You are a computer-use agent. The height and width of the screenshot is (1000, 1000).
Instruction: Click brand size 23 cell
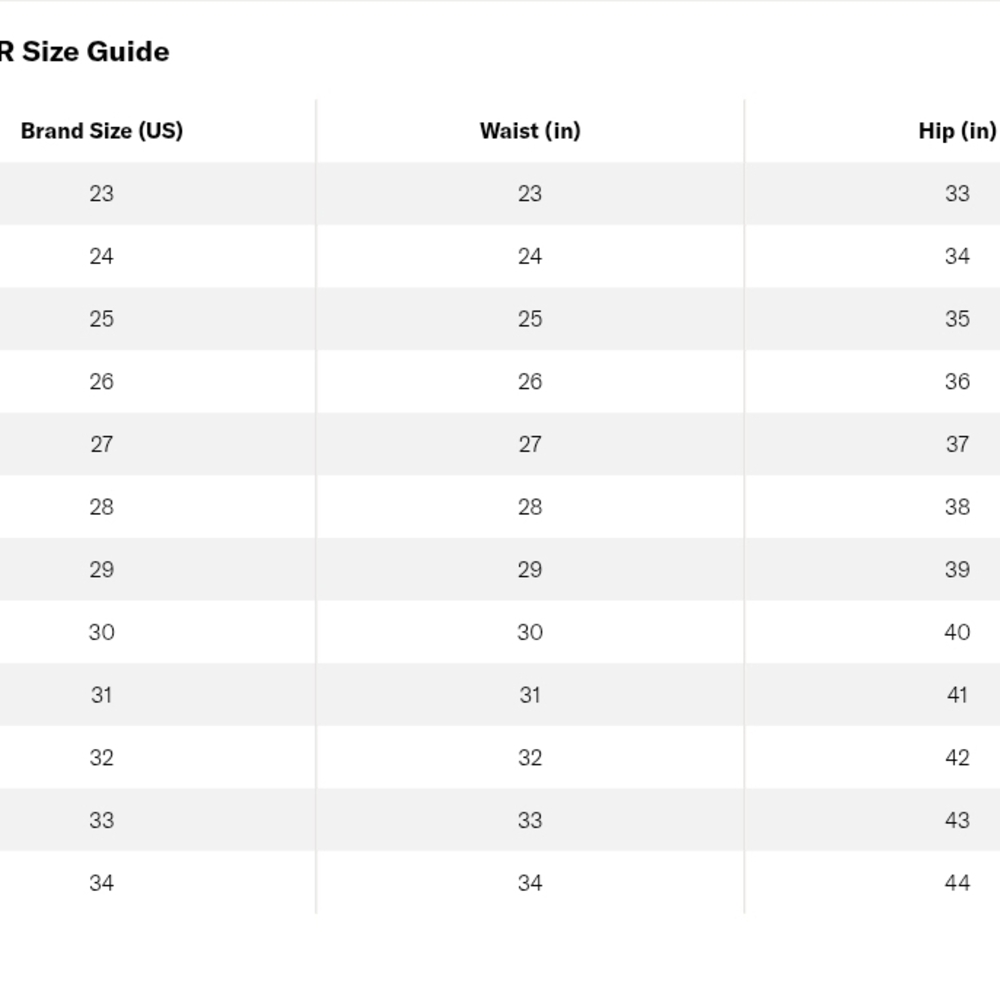pyautogui.click(x=102, y=193)
